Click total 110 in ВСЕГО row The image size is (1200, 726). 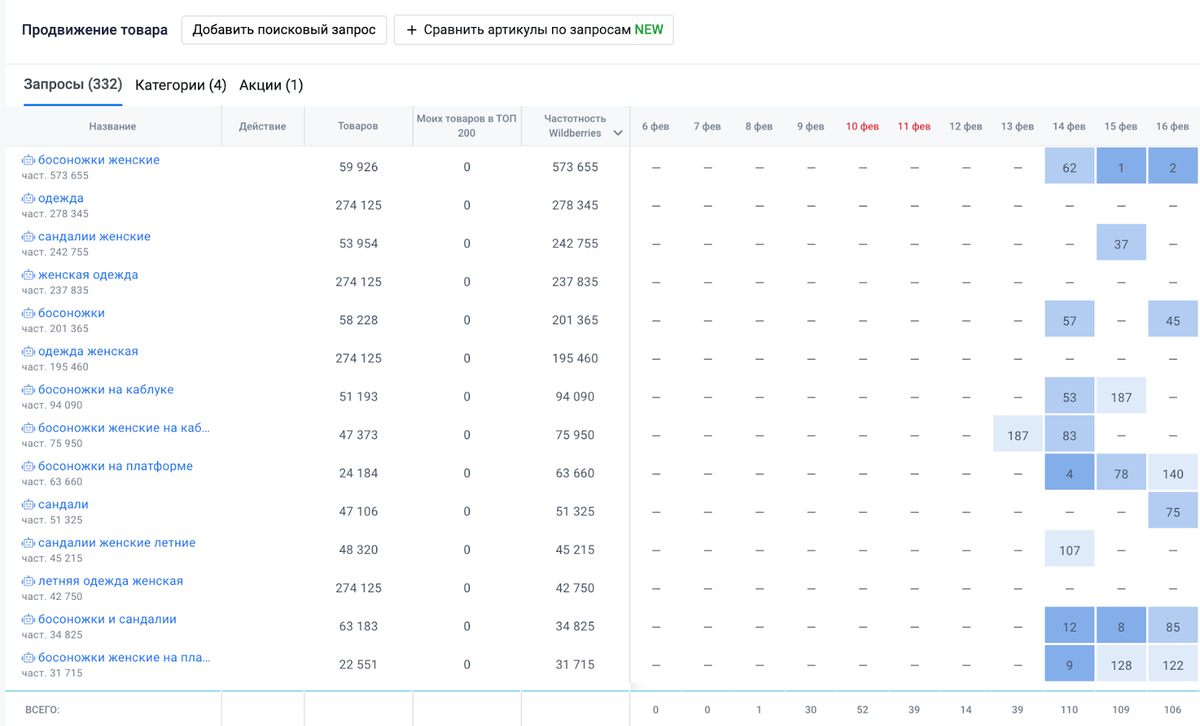(x=1069, y=709)
